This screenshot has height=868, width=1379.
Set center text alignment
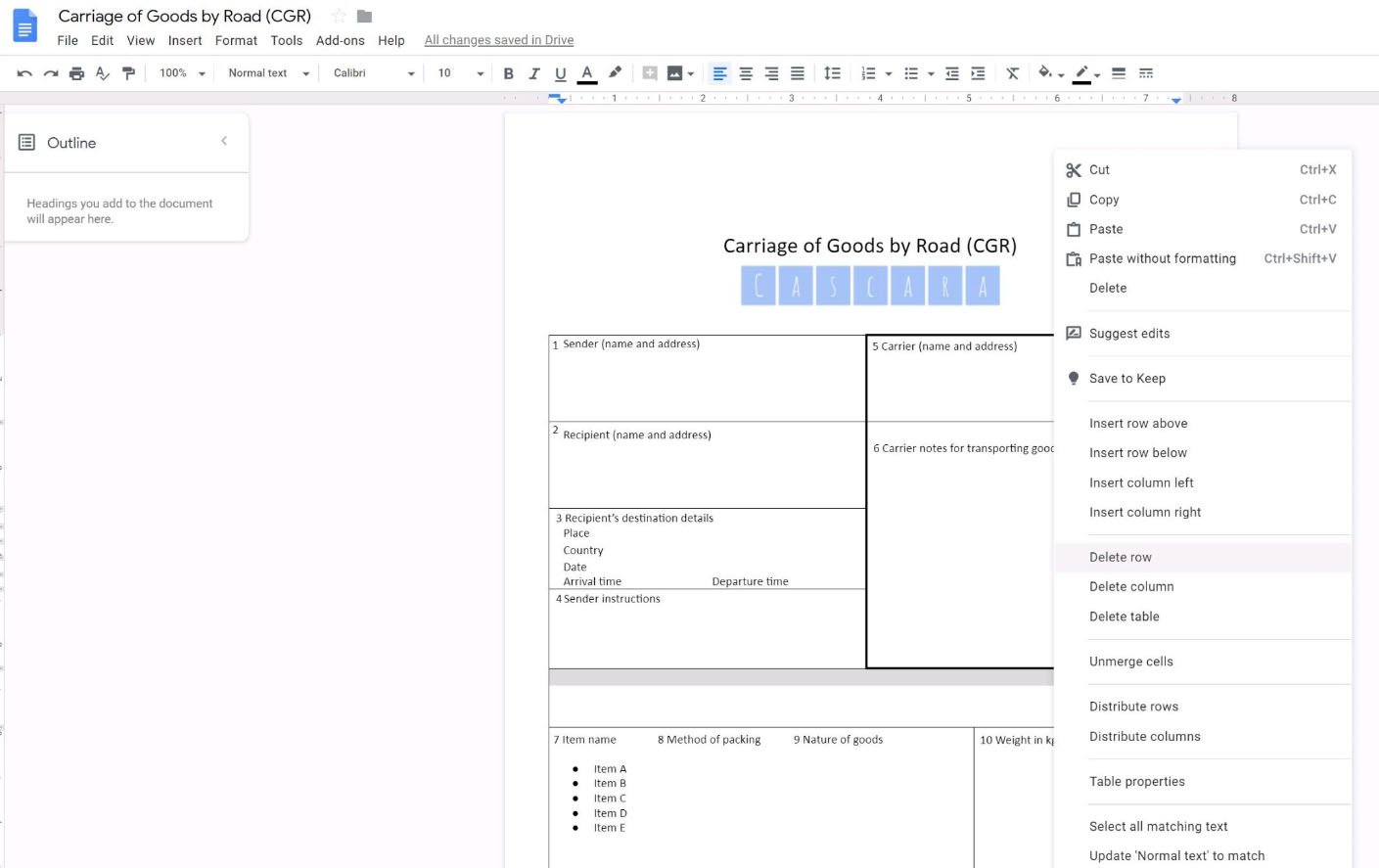pyautogui.click(x=746, y=73)
